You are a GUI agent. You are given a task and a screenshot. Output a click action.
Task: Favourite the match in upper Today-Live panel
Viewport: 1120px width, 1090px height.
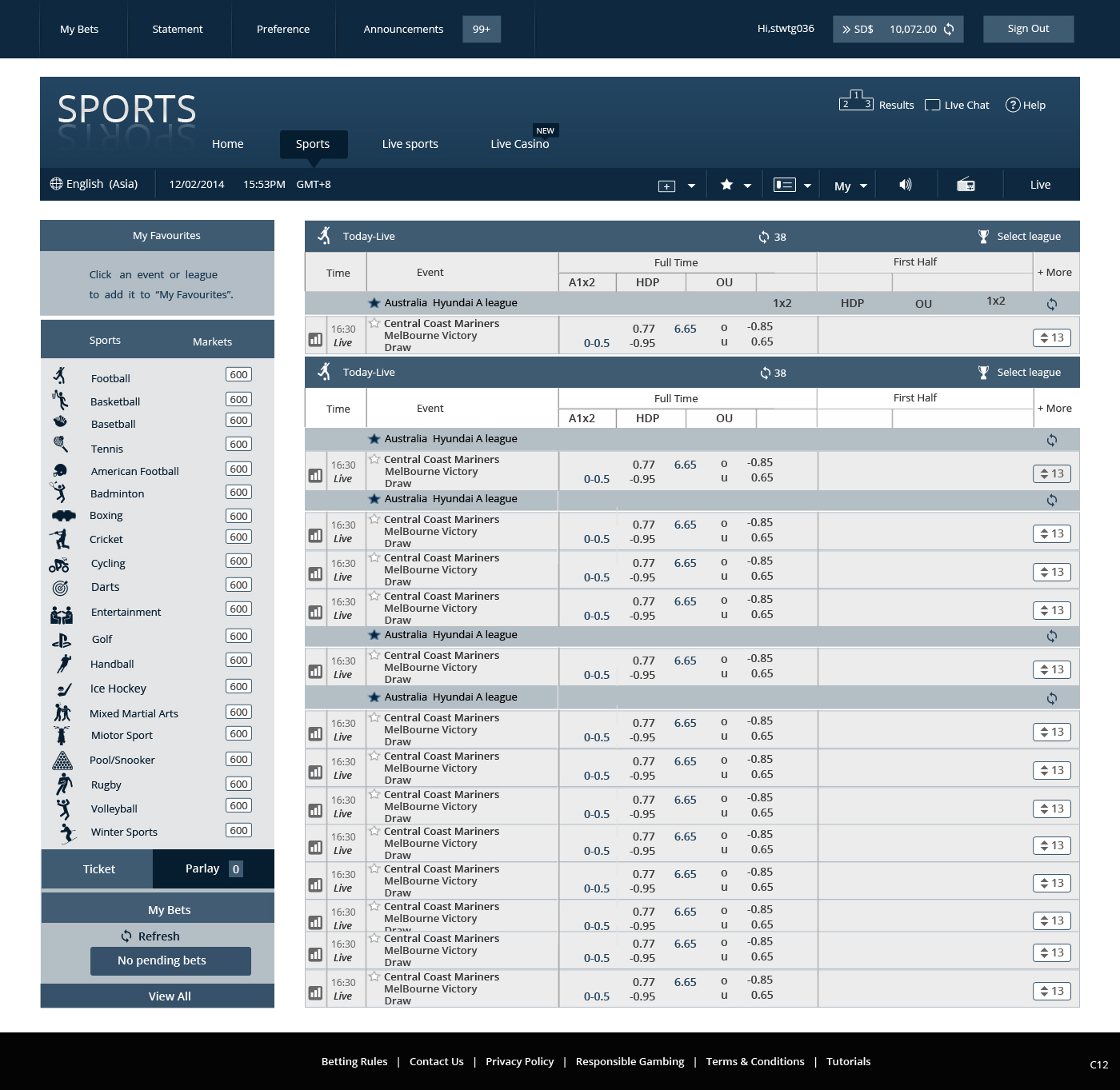coord(374,323)
